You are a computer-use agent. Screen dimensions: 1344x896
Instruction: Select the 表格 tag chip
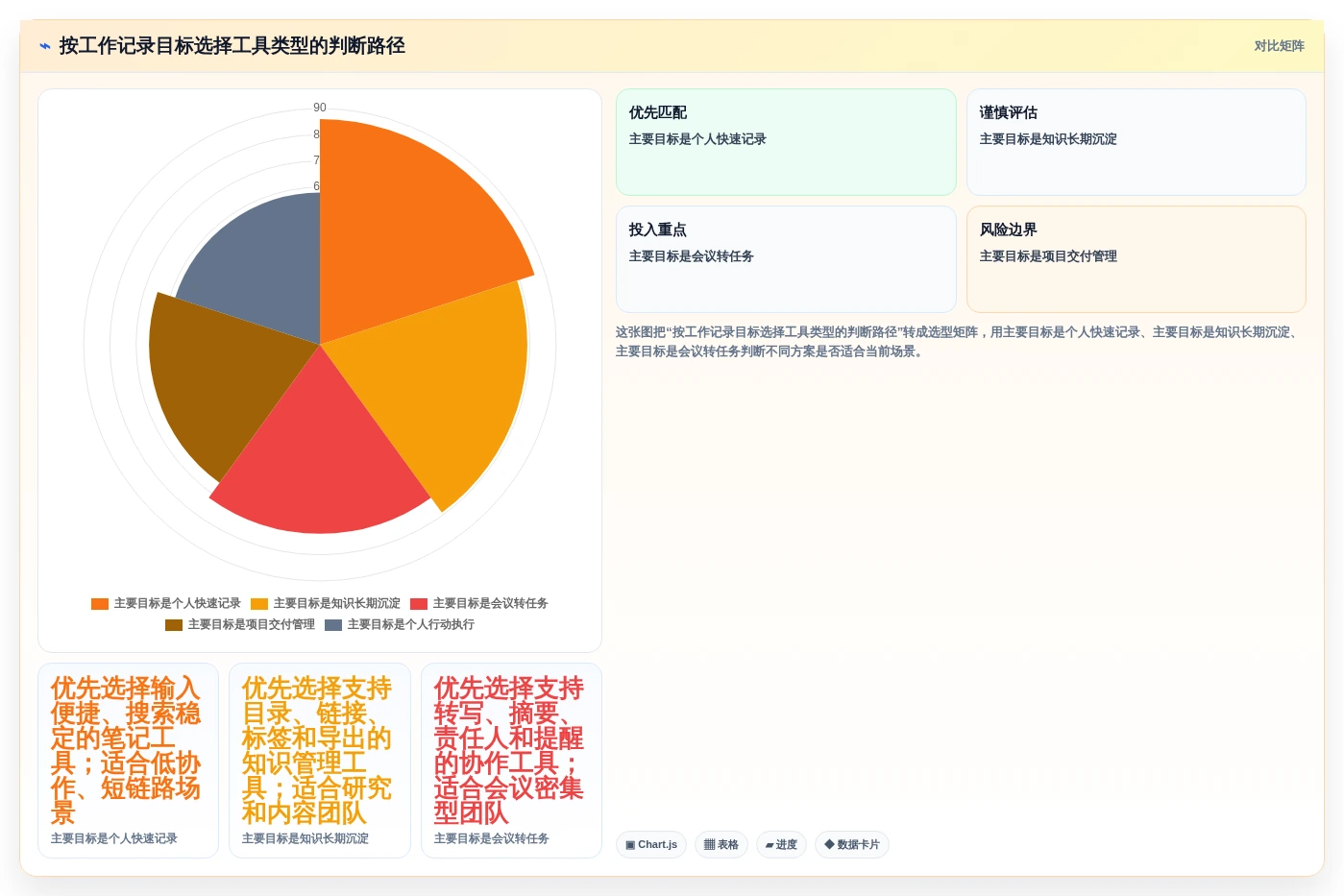point(721,845)
